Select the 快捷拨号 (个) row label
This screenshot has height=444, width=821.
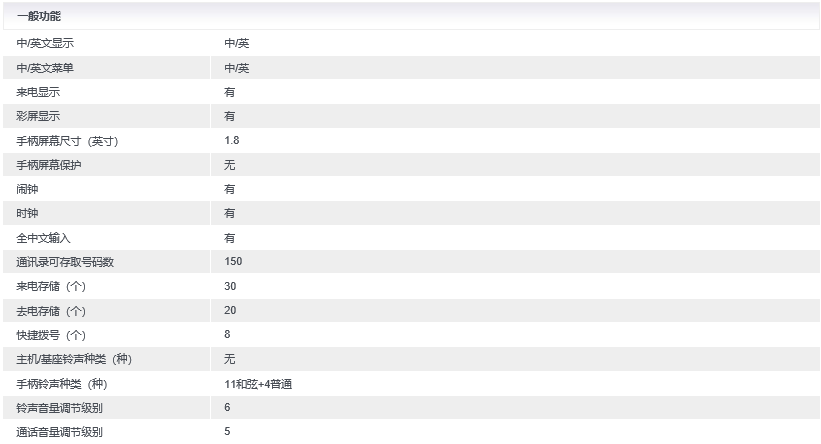click(51, 335)
